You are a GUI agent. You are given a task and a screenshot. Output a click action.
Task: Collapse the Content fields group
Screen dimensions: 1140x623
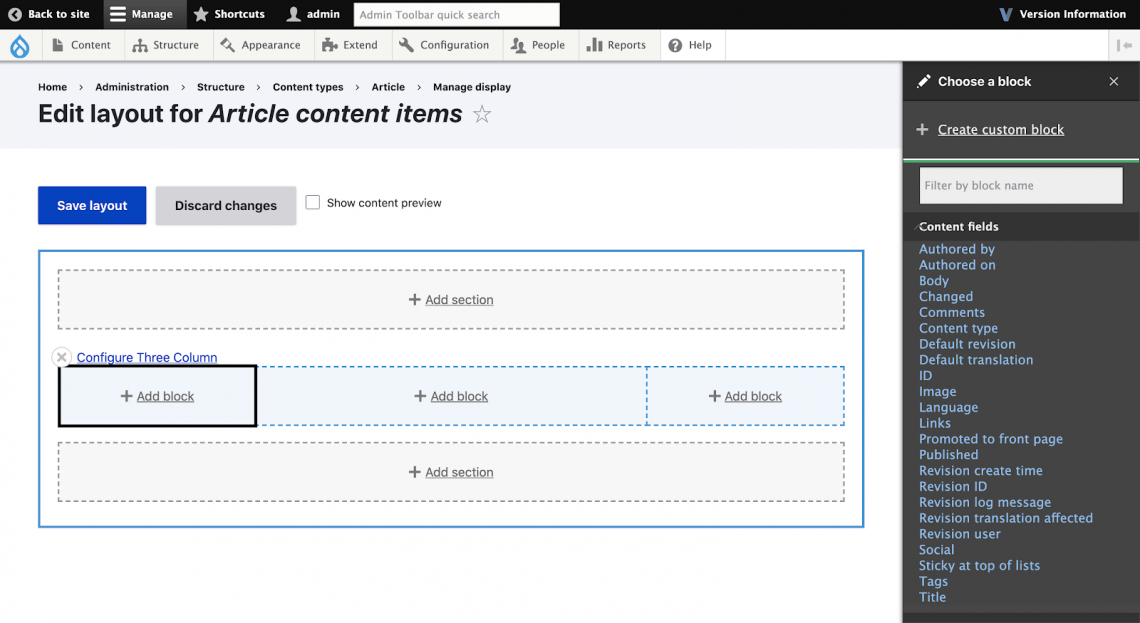click(x=959, y=227)
